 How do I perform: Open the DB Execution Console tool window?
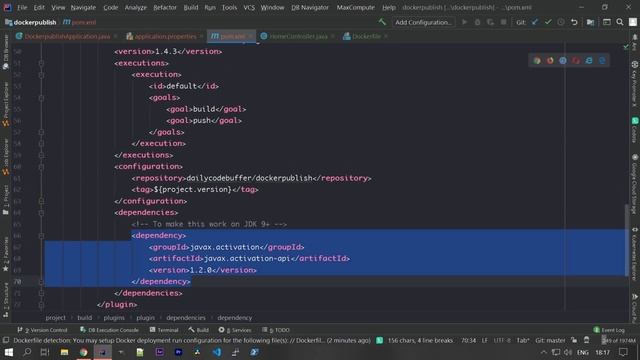point(109,330)
